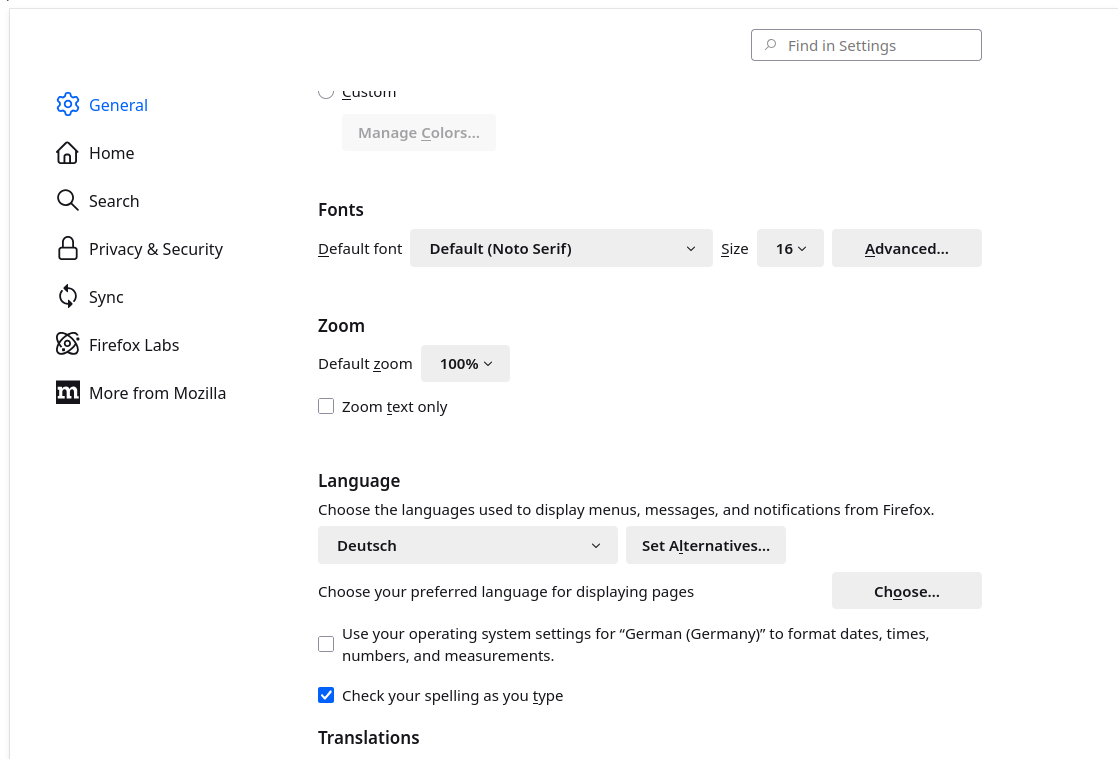Screen dimensions: 1118x759
Task: Open the More from Mozilla section
Action: click(x=157, y=393)
